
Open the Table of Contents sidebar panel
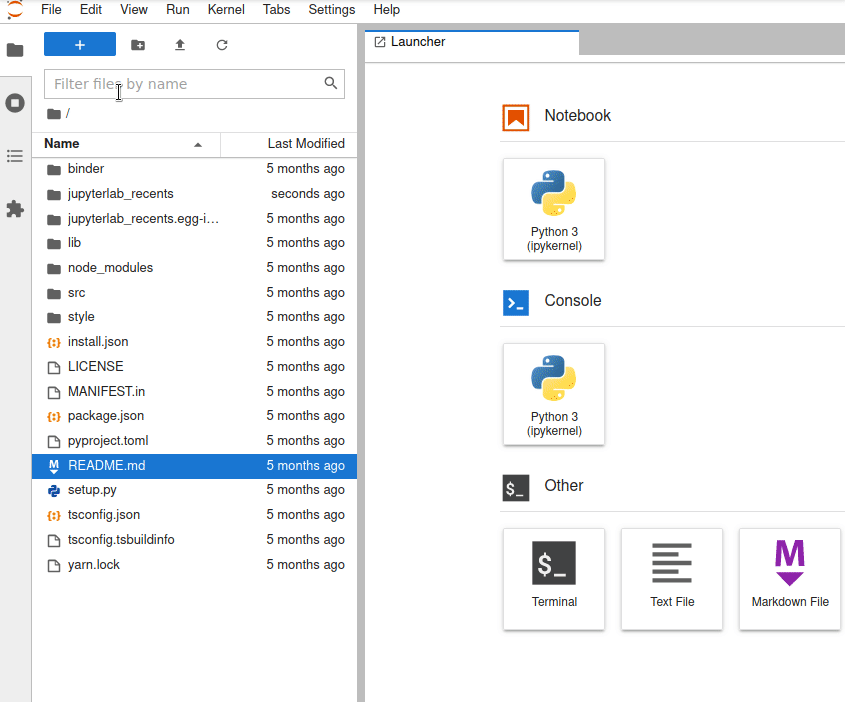tap(15, 156)
